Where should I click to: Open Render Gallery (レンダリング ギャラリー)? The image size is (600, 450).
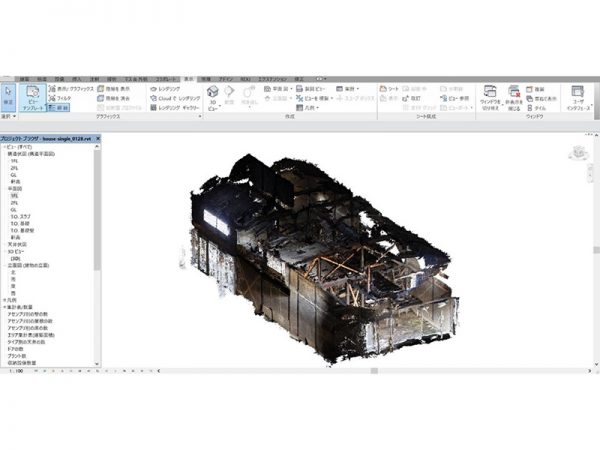pos(174,108)
